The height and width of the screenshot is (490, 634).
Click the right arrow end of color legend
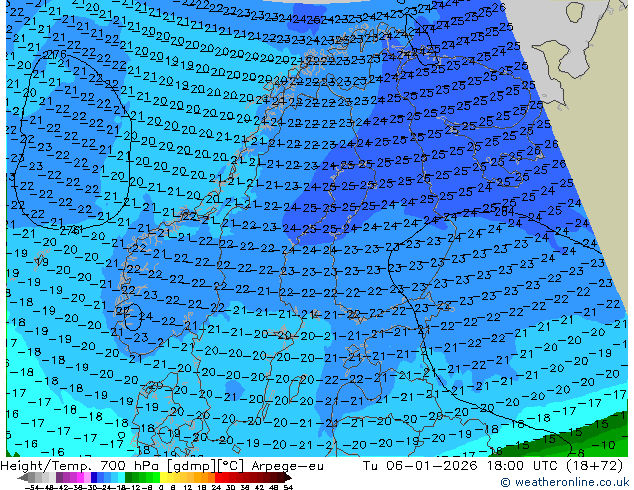tap(288, 478)
